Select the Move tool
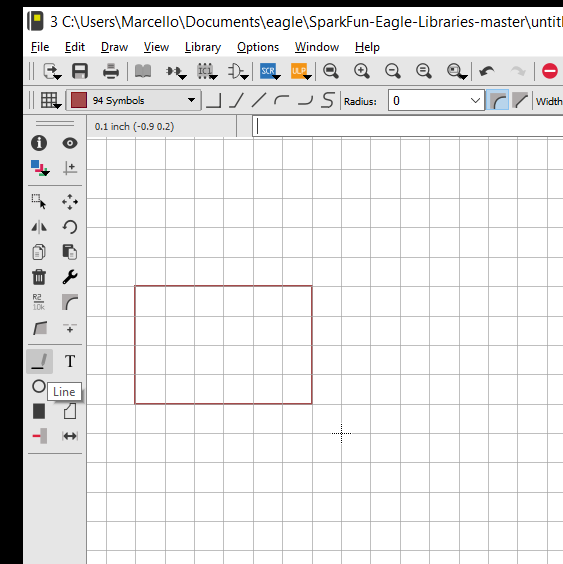 (x=70, y=202)
